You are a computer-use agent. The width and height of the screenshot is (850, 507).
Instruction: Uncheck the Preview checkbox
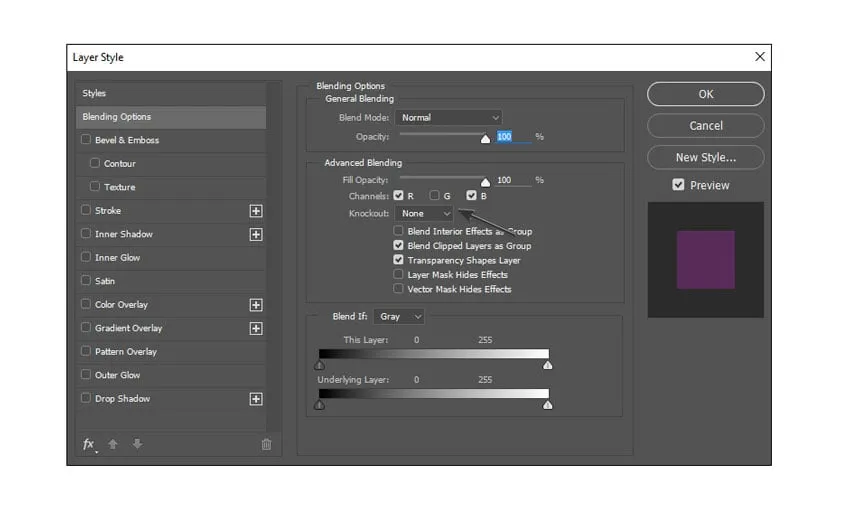click(x=678, y=185)
